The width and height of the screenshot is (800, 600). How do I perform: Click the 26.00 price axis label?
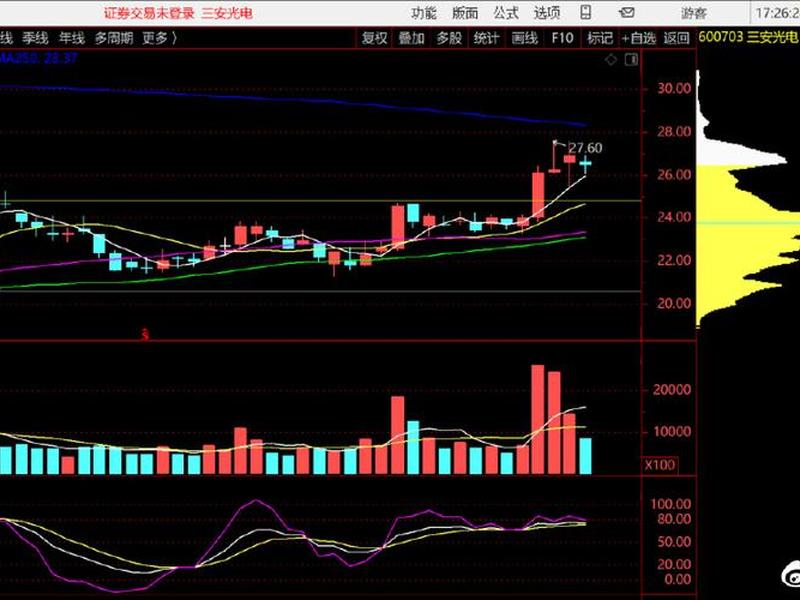pos(674,174)
